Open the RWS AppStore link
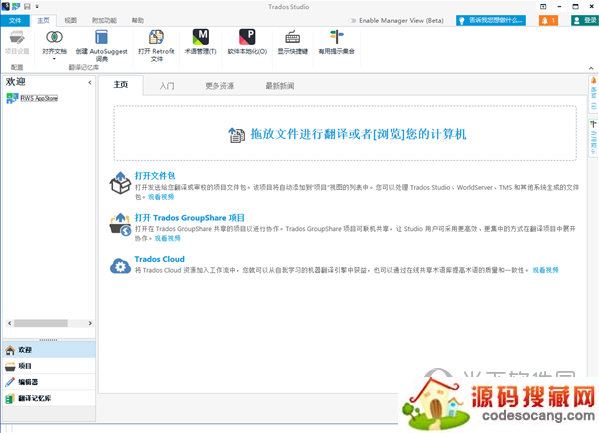Viewport: 599px width, 433px height. pyautogui.click(x=39, y=99)
